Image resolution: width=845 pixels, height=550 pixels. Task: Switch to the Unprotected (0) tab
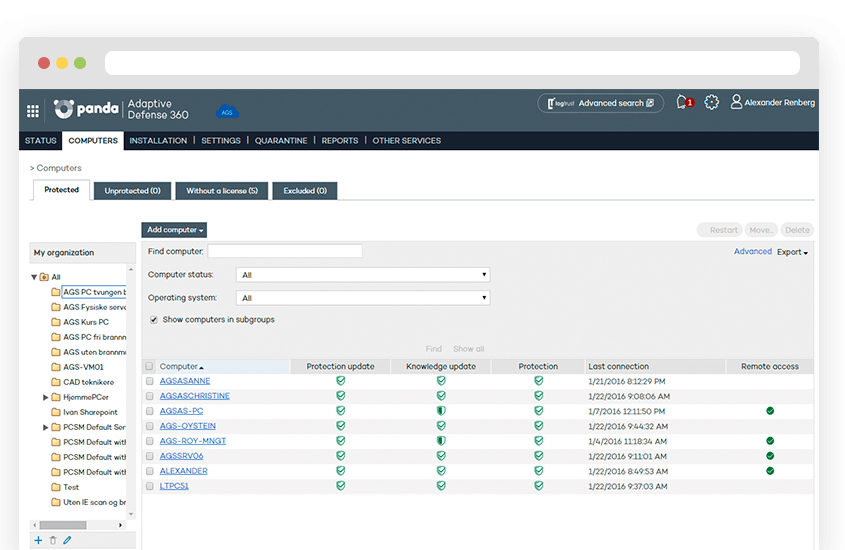[132, 190]
